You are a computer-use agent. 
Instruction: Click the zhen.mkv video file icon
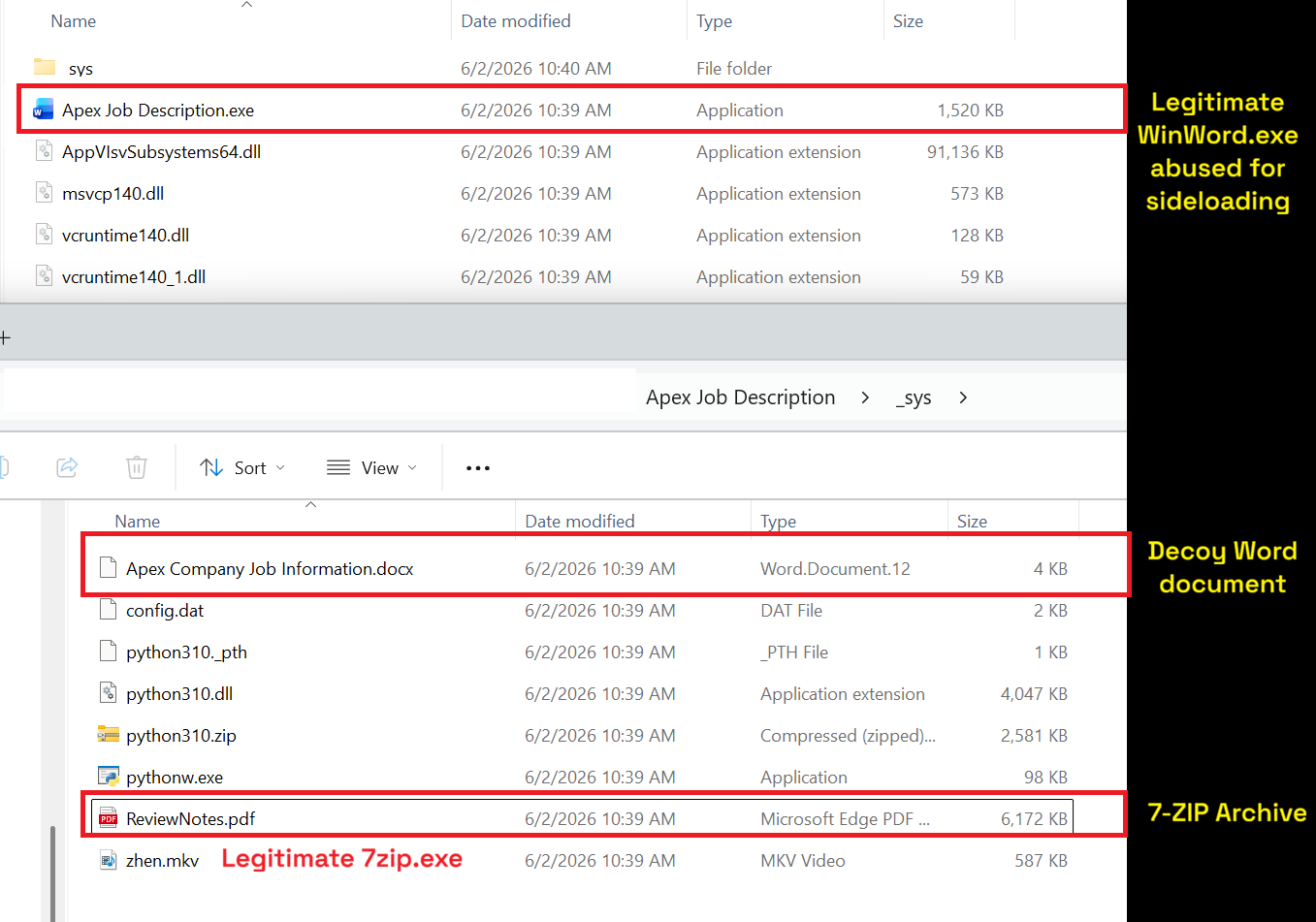click(109, 860)
